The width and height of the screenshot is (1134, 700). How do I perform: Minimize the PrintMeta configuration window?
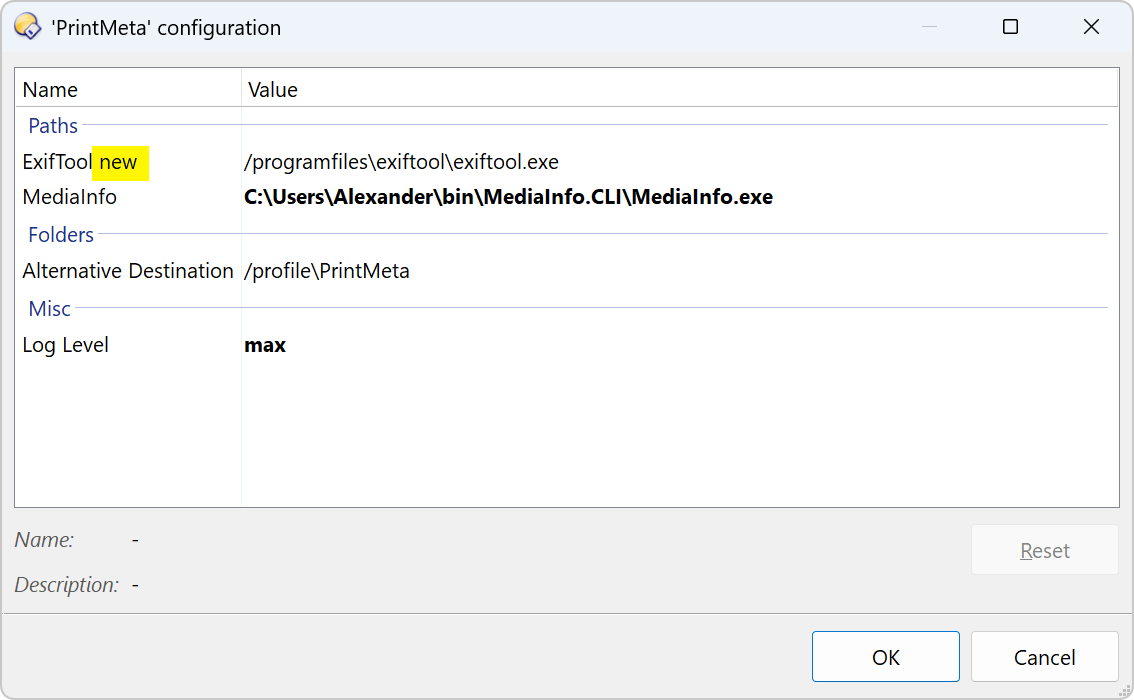click(929, 27)
